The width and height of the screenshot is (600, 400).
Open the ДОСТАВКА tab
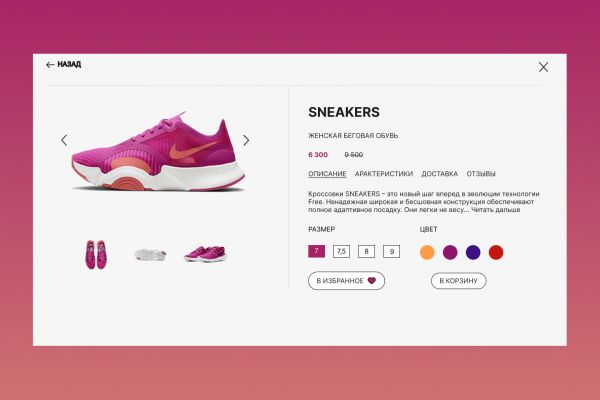(439, 174)
